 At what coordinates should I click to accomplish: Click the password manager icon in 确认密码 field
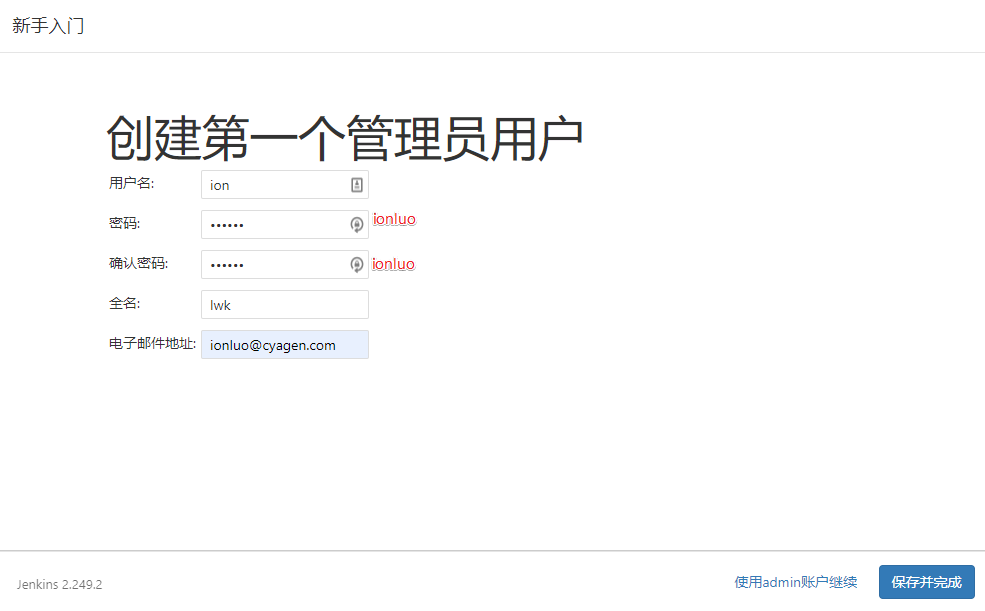click(x=356, y=265)
